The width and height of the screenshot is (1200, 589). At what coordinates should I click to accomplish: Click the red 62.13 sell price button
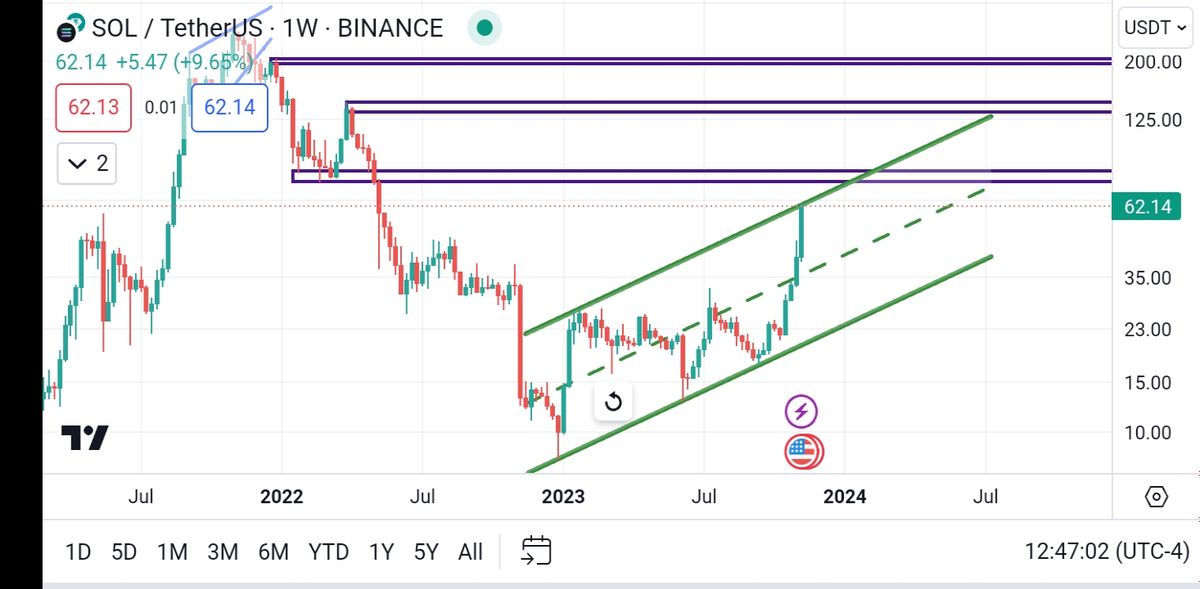tap(93, 107)
